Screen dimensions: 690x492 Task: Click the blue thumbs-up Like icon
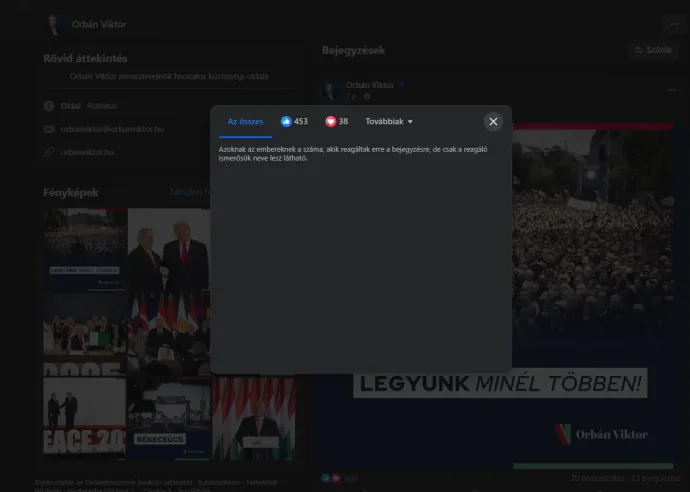coord(286,122)
